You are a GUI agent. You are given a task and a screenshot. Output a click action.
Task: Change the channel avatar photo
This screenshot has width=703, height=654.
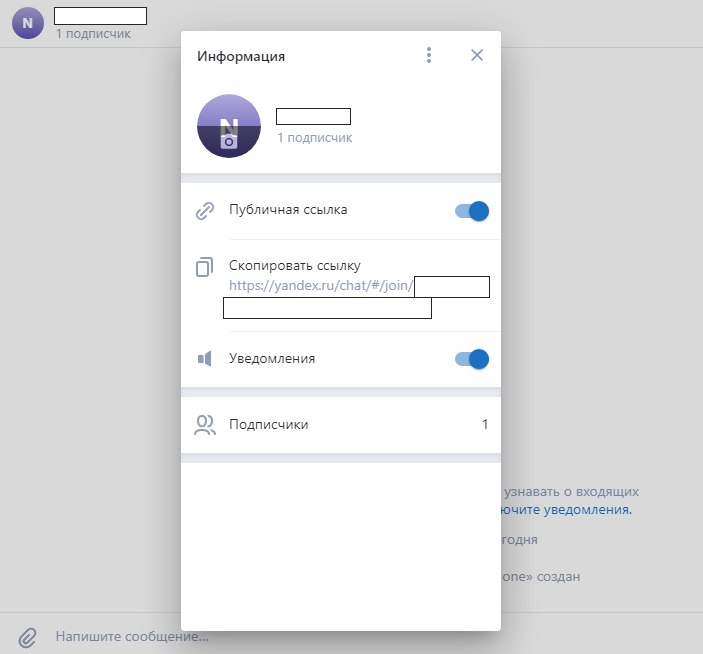click(x=229, y=126)
